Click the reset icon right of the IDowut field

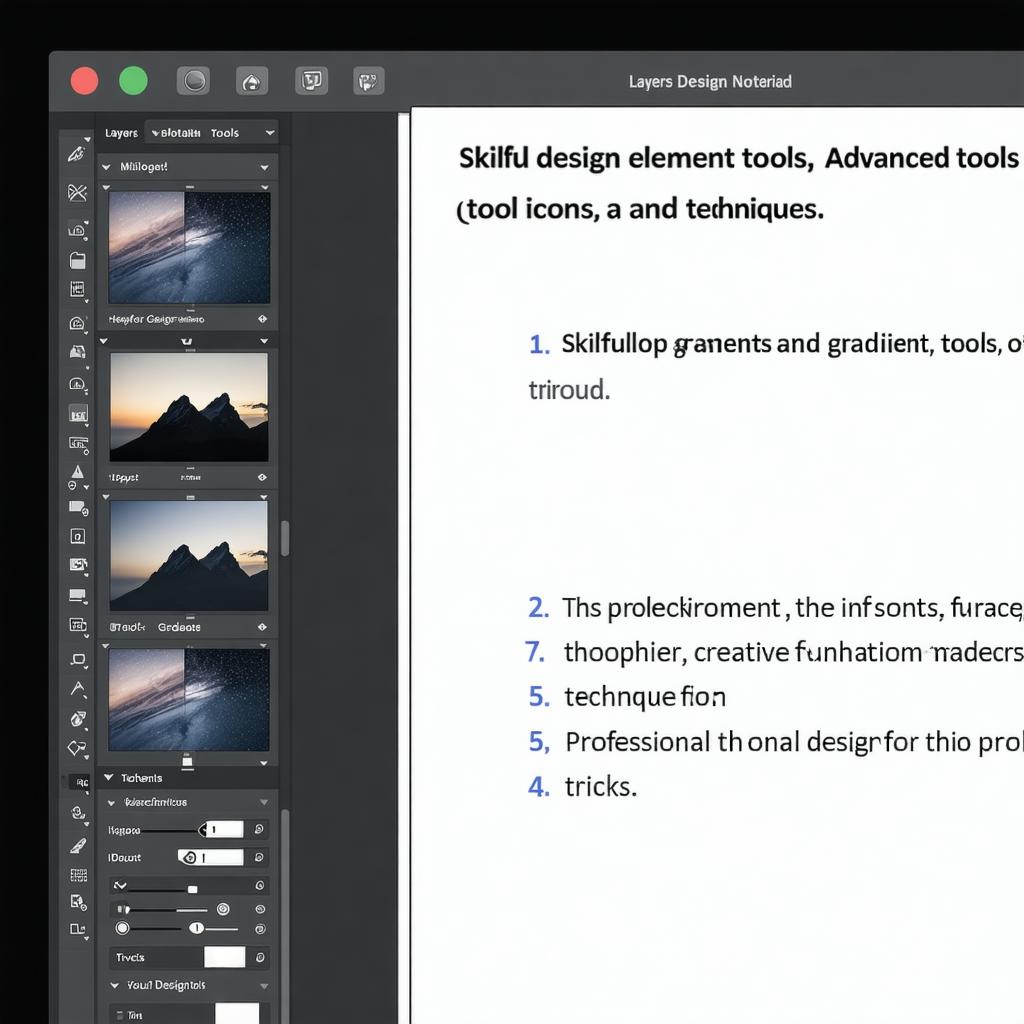coord(259,857)
